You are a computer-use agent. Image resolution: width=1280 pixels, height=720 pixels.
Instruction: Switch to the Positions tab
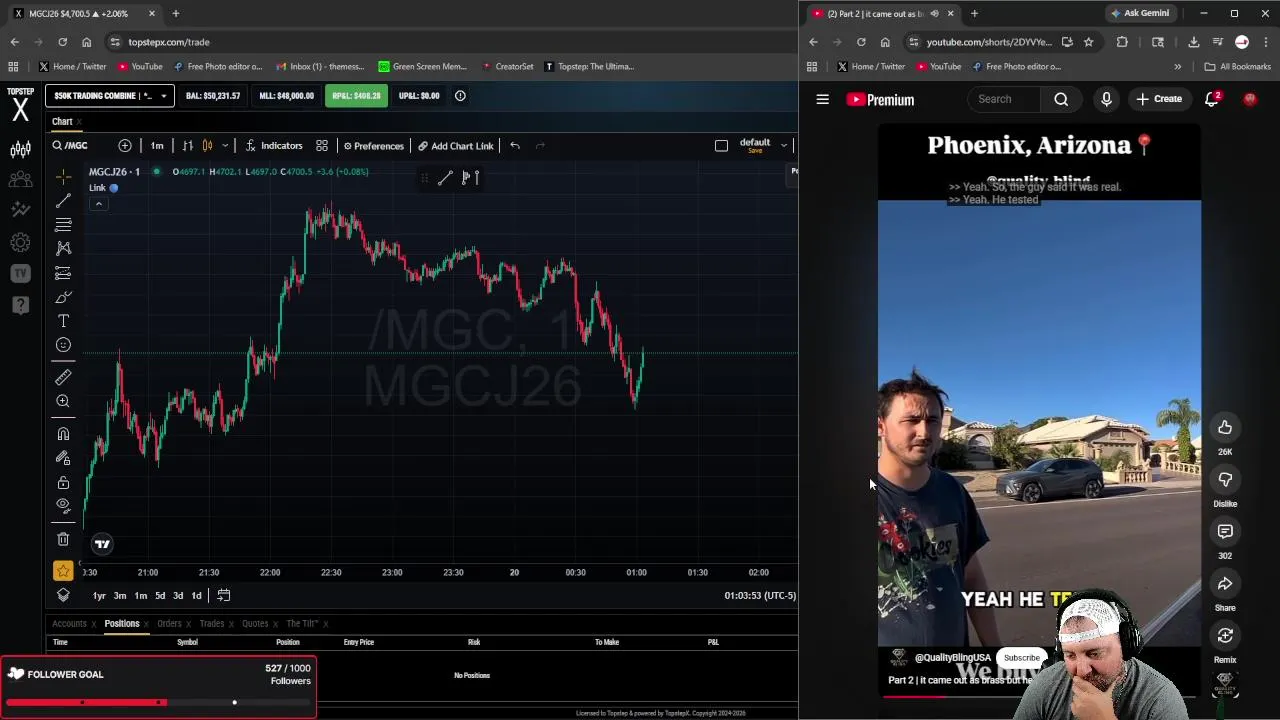(x=122, y=624)
